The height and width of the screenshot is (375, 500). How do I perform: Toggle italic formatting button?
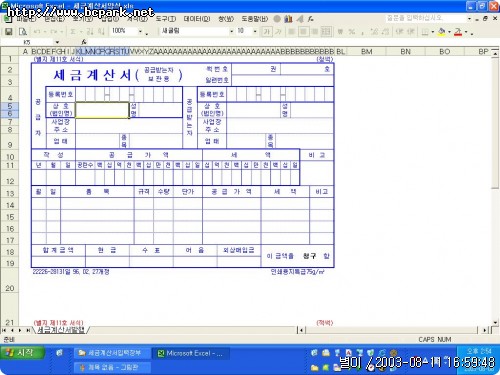(x=278, y=32)
